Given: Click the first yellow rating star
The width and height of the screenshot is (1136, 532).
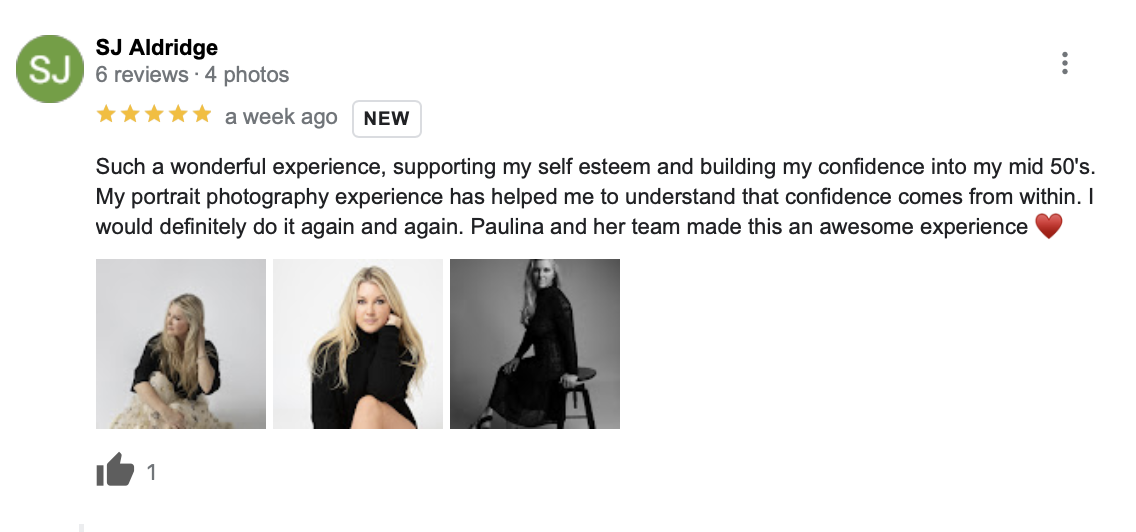Looking at the screenshot, I should [x=106, y=115].
